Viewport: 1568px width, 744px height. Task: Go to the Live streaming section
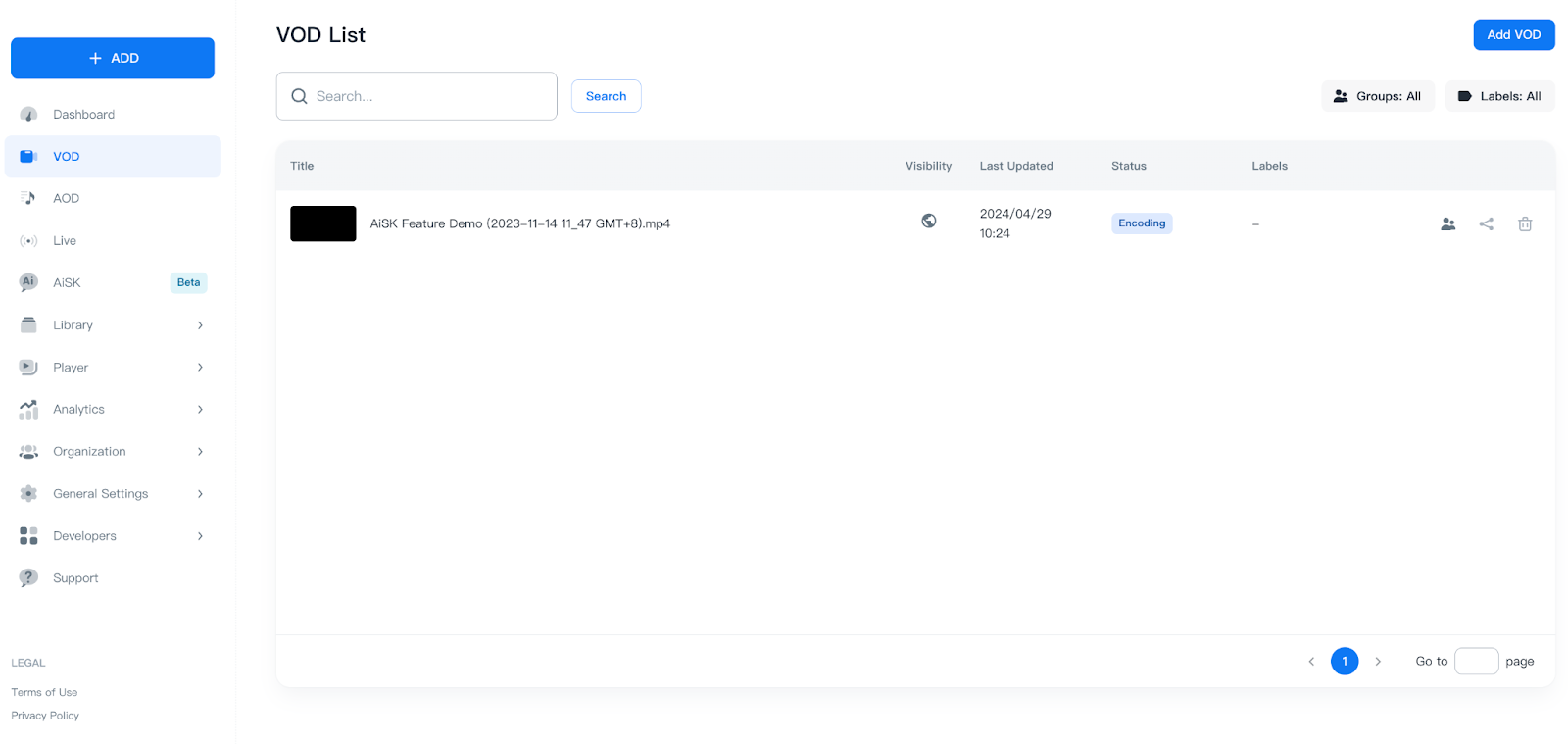coord(65,241)
